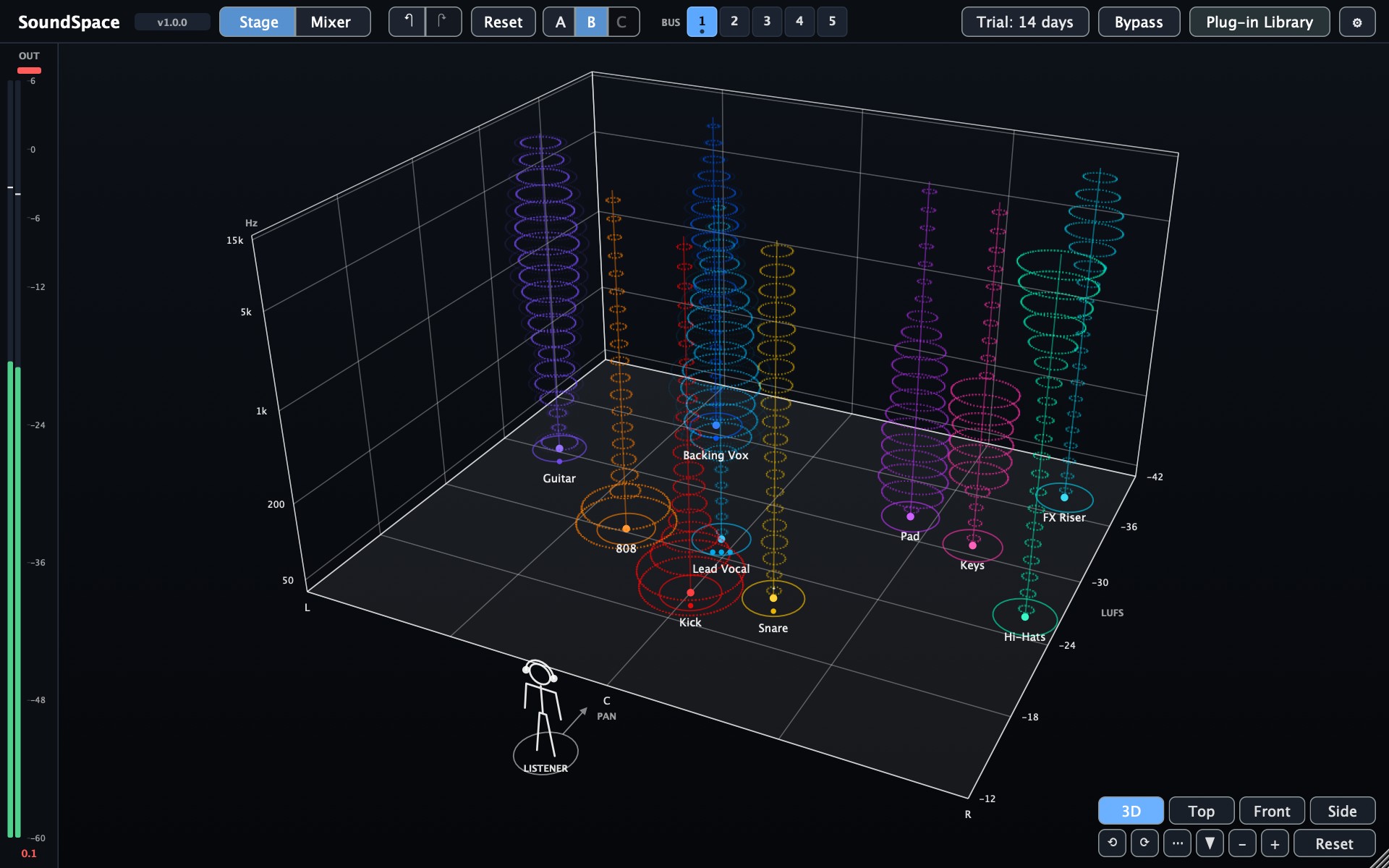Select bus 1

[x=702, y=22]
